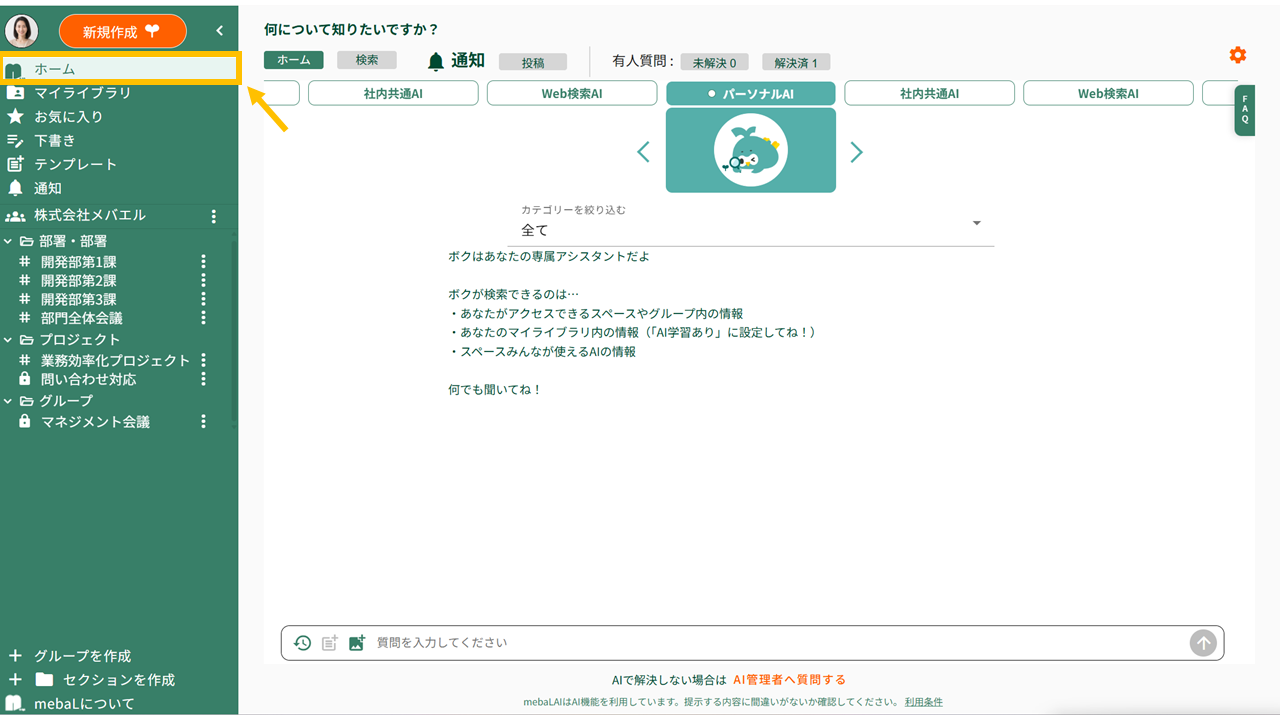Open the locked マネジメント会議 group

point(95,422)
